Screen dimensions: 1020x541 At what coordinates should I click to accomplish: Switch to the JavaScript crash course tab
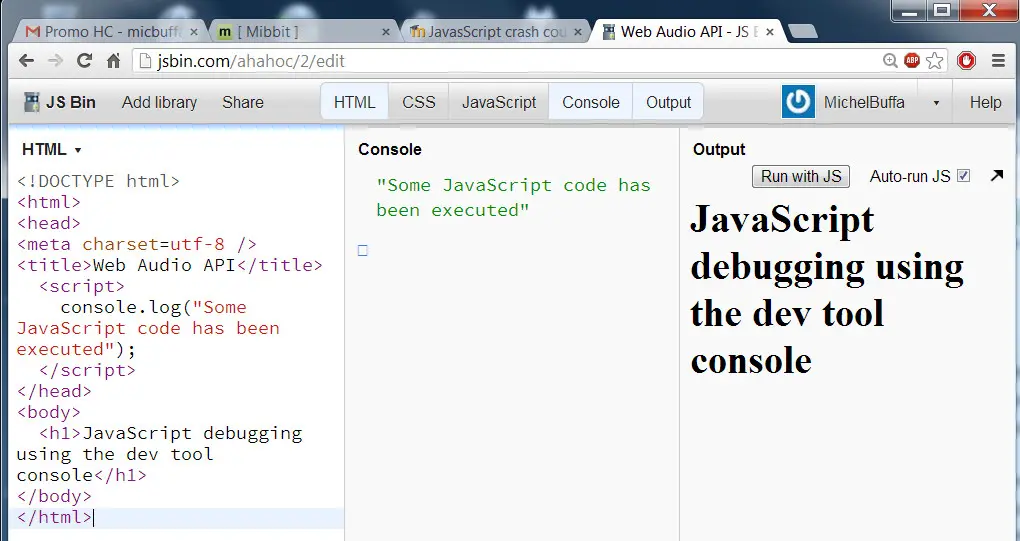[496, 32]
